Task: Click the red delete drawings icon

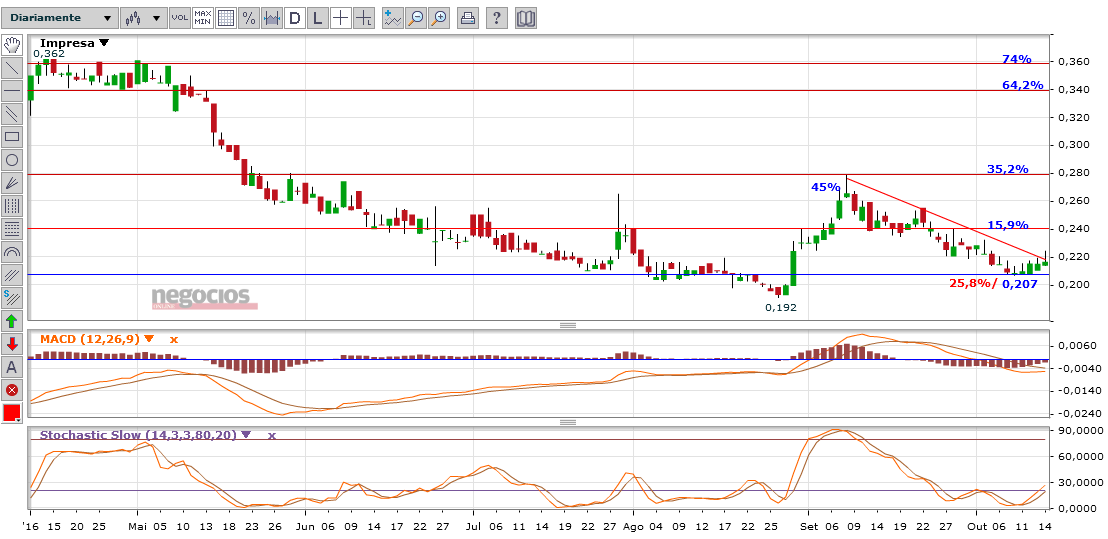Action: coord(12,389)
